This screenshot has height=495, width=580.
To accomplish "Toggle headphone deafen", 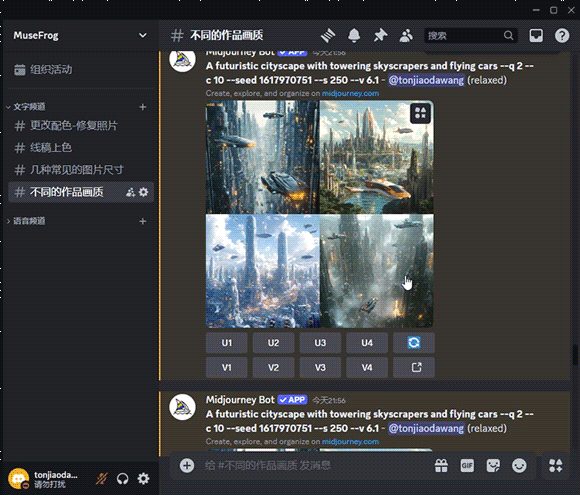I will [122, 479].
